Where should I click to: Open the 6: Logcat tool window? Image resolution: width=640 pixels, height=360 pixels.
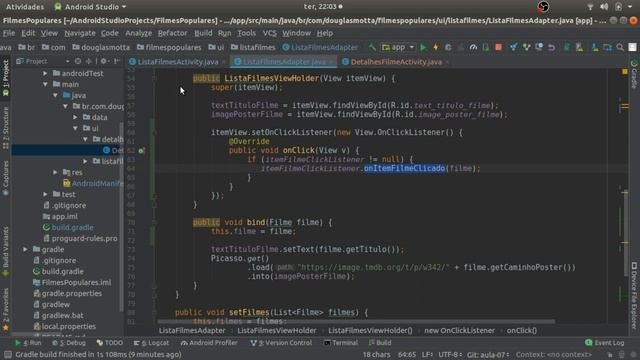click(x=152, y=343)
